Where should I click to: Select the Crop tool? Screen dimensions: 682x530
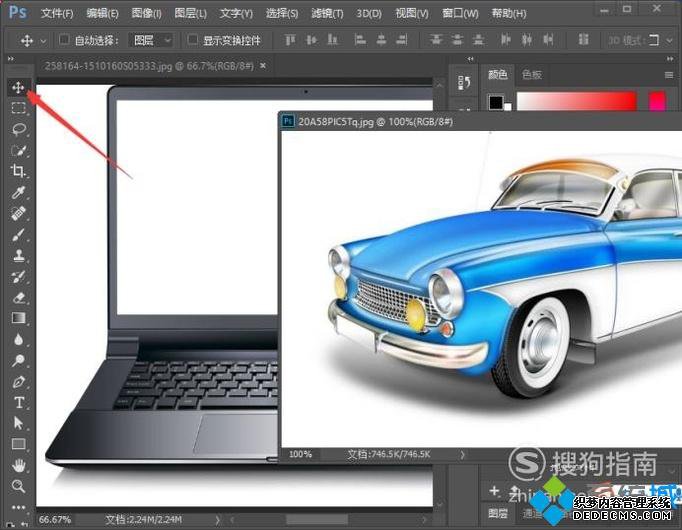18,171
